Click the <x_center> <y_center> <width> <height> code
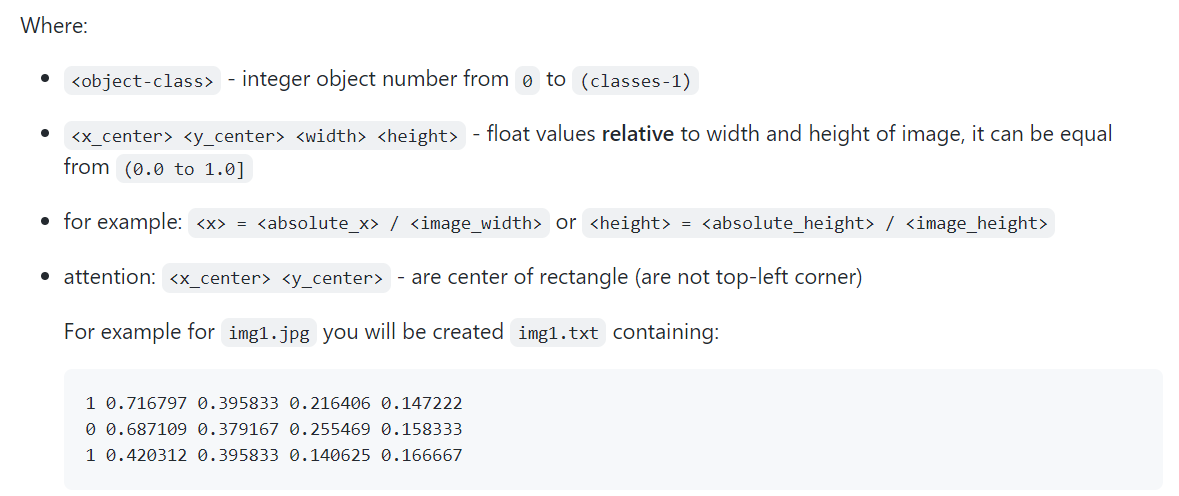1179x496 pixels. pyautogui.click(x=264, y=137)
